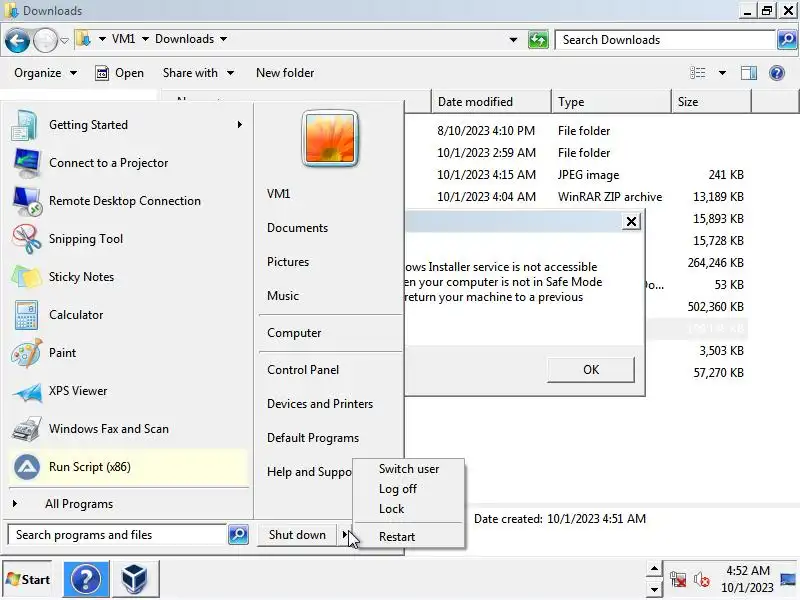This screenshot has width=800, height=600.
Task: Focus Search programs and files box
Action: [118, 535]
